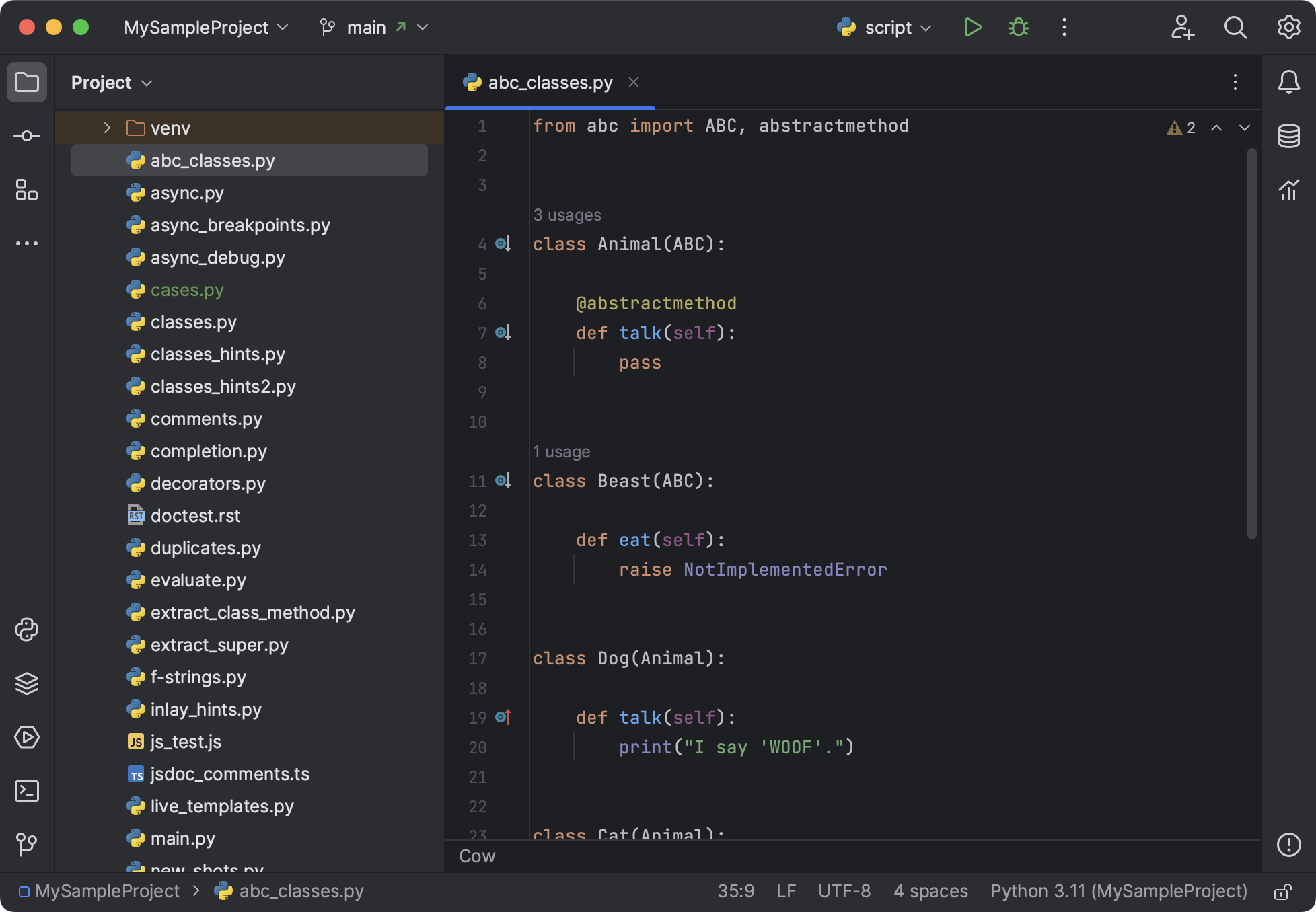Open the Structure tool window

click(27, 191)
